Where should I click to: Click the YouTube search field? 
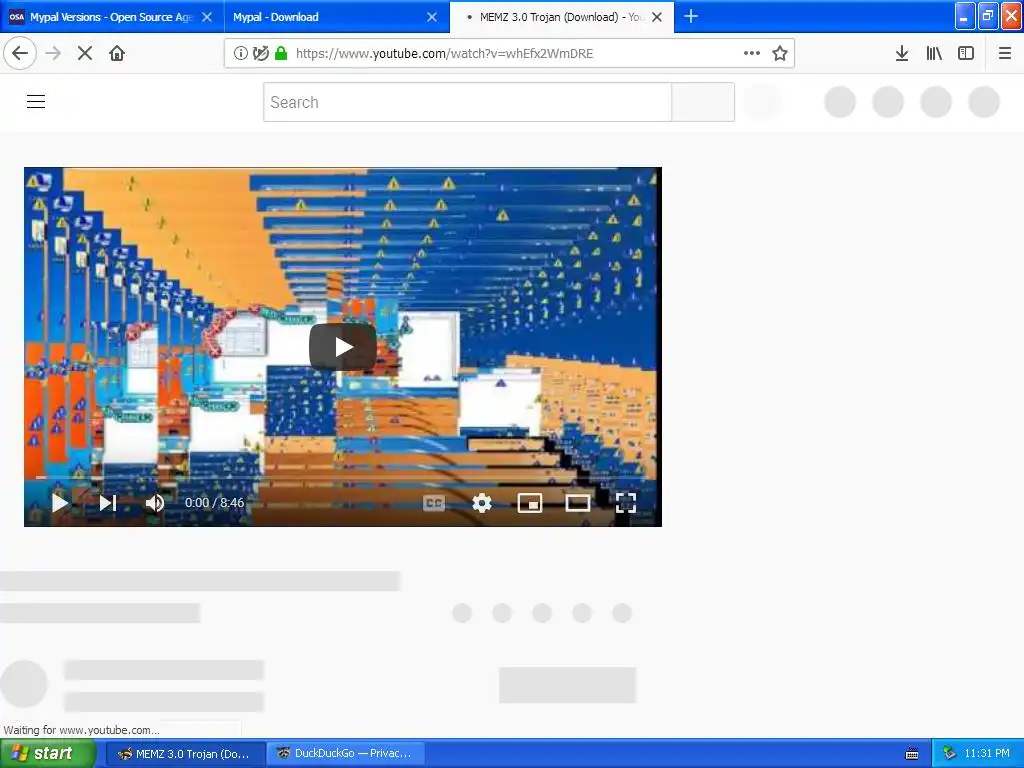tap(468, 102)
